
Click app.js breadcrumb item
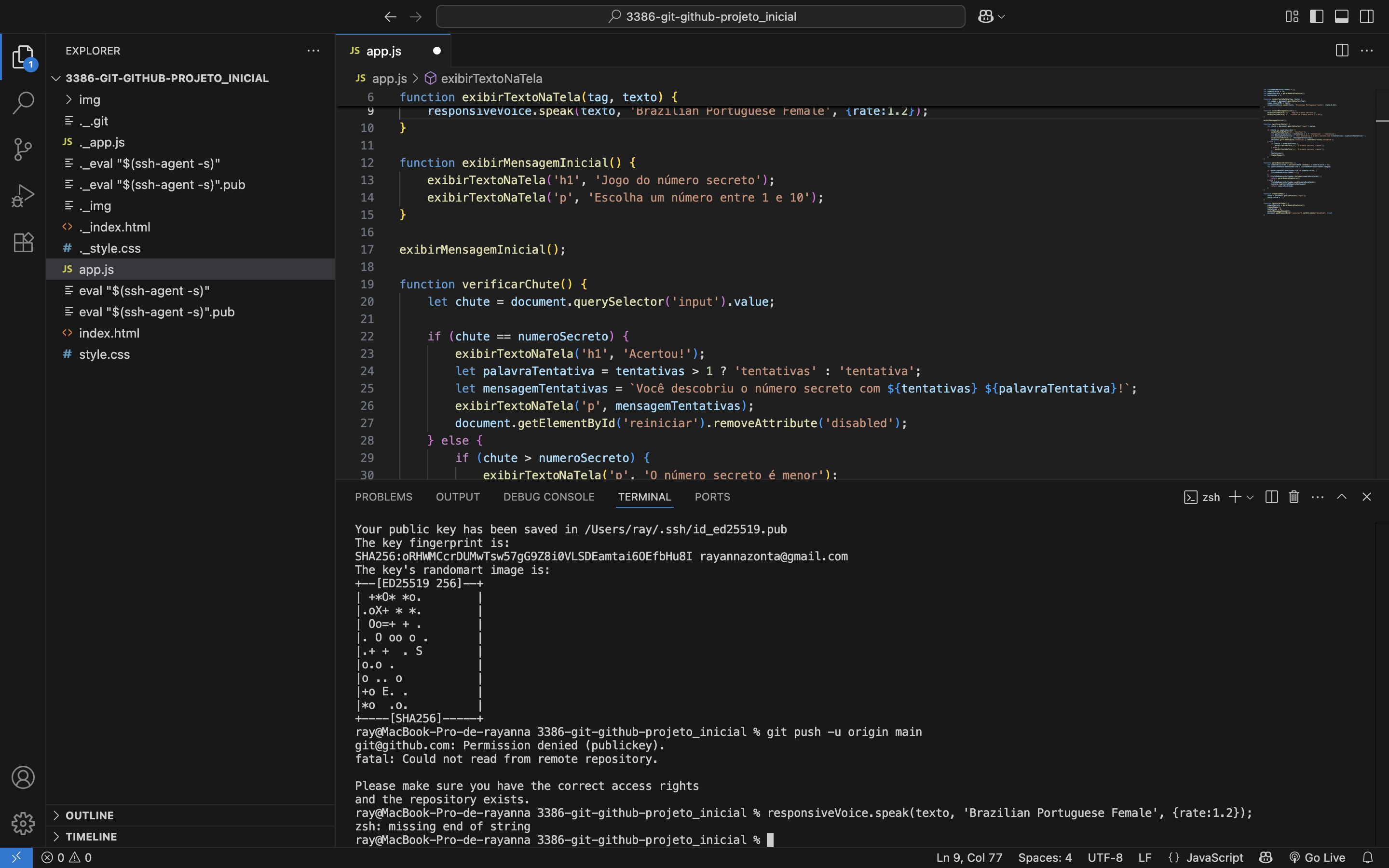381,78
